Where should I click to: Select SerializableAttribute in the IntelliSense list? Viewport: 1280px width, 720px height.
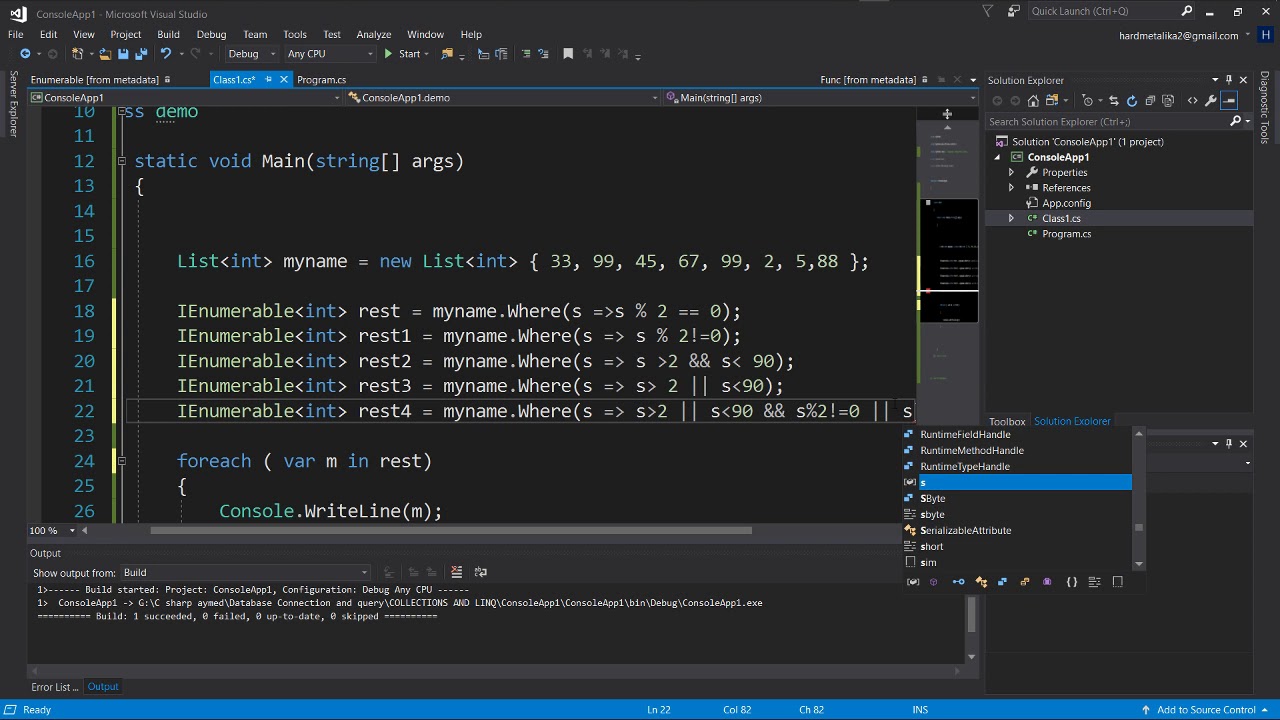coord(965,531)
